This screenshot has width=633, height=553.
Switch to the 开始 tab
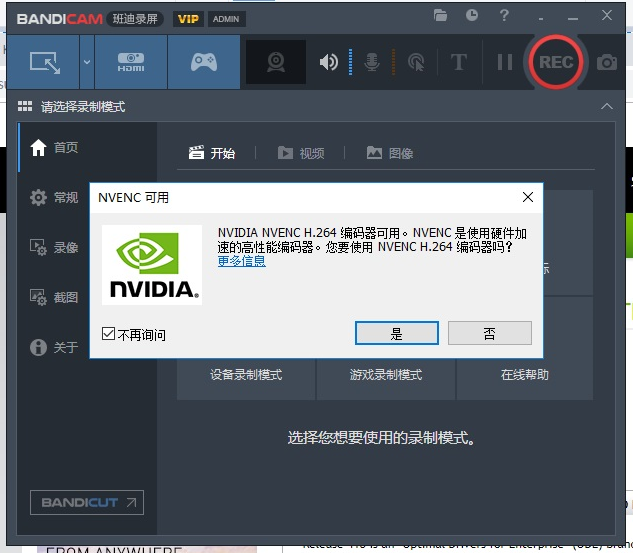[x=212, y=153]
